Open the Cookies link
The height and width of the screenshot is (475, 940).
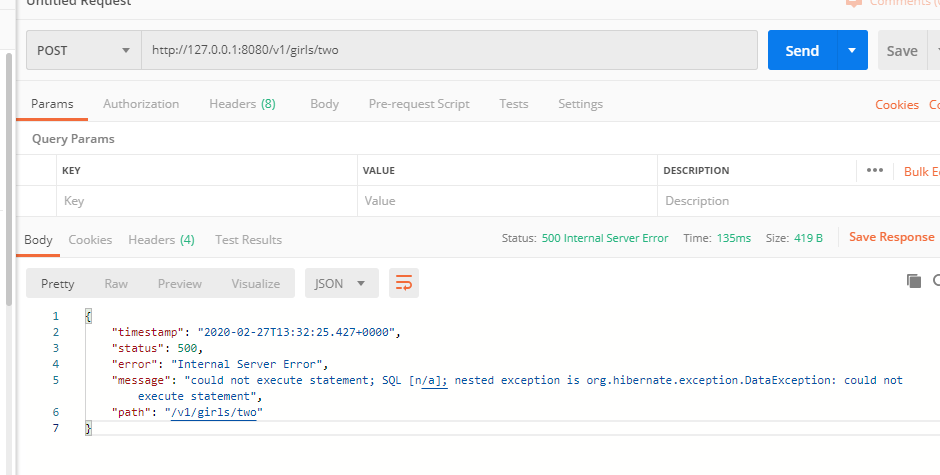pos(897,104)
